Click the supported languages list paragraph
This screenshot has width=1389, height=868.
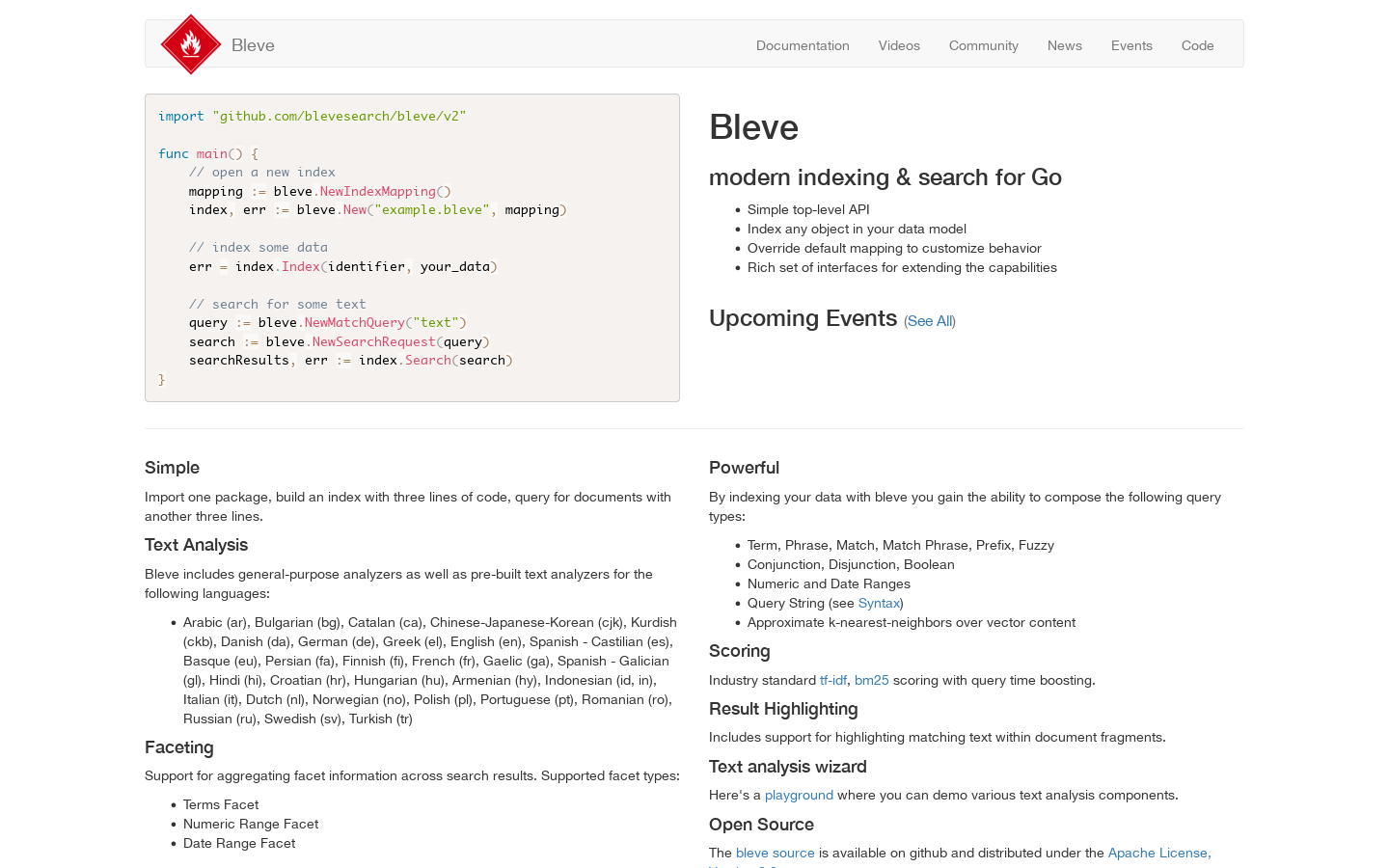[x=430, y=670]
